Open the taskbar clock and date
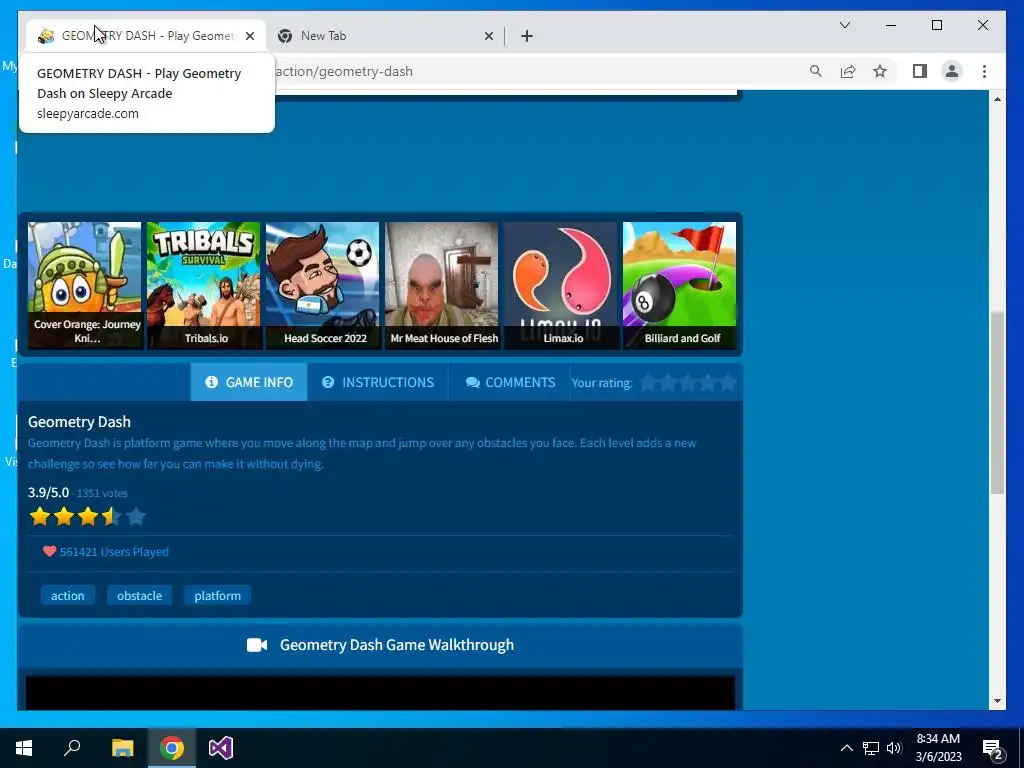Image resolution: width=1024 pixels, height=768 pixels. click(938, 748)
